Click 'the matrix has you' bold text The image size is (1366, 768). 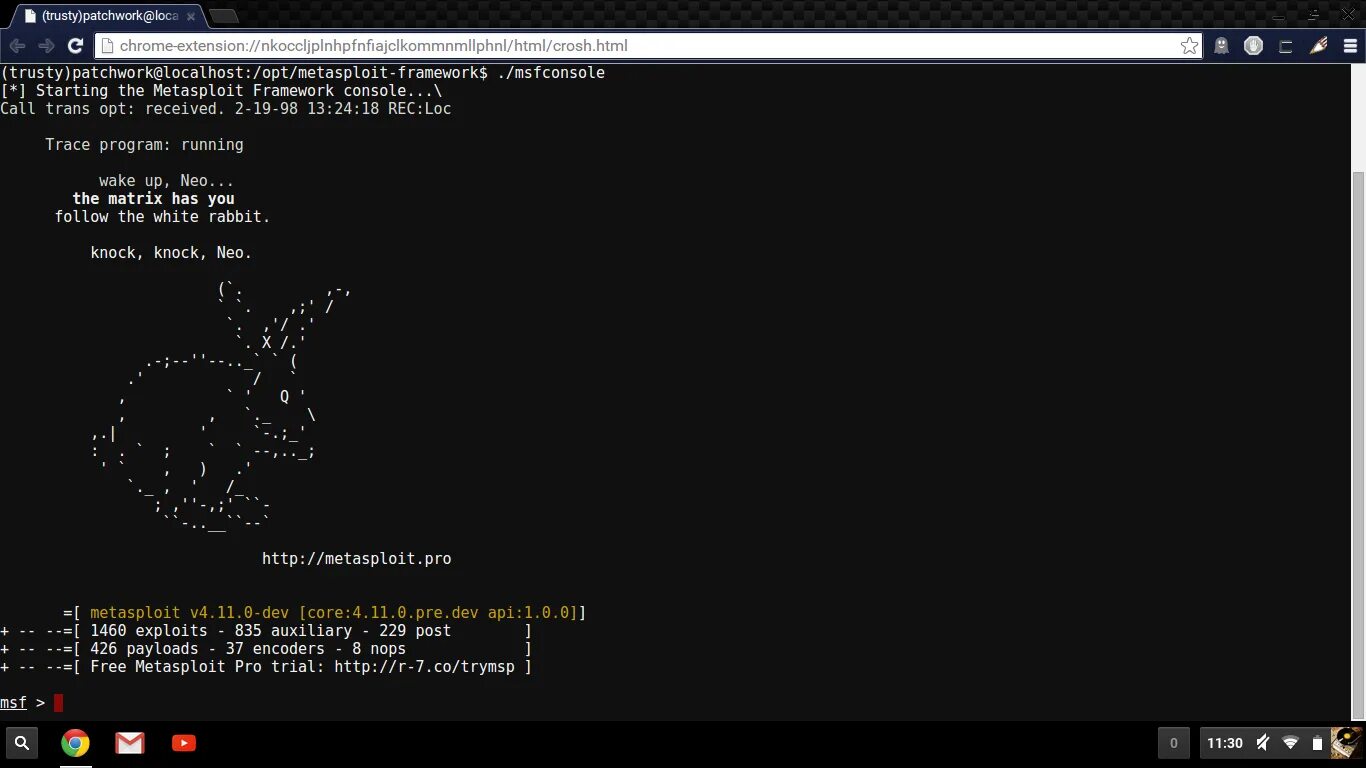(x=154, y=199)
